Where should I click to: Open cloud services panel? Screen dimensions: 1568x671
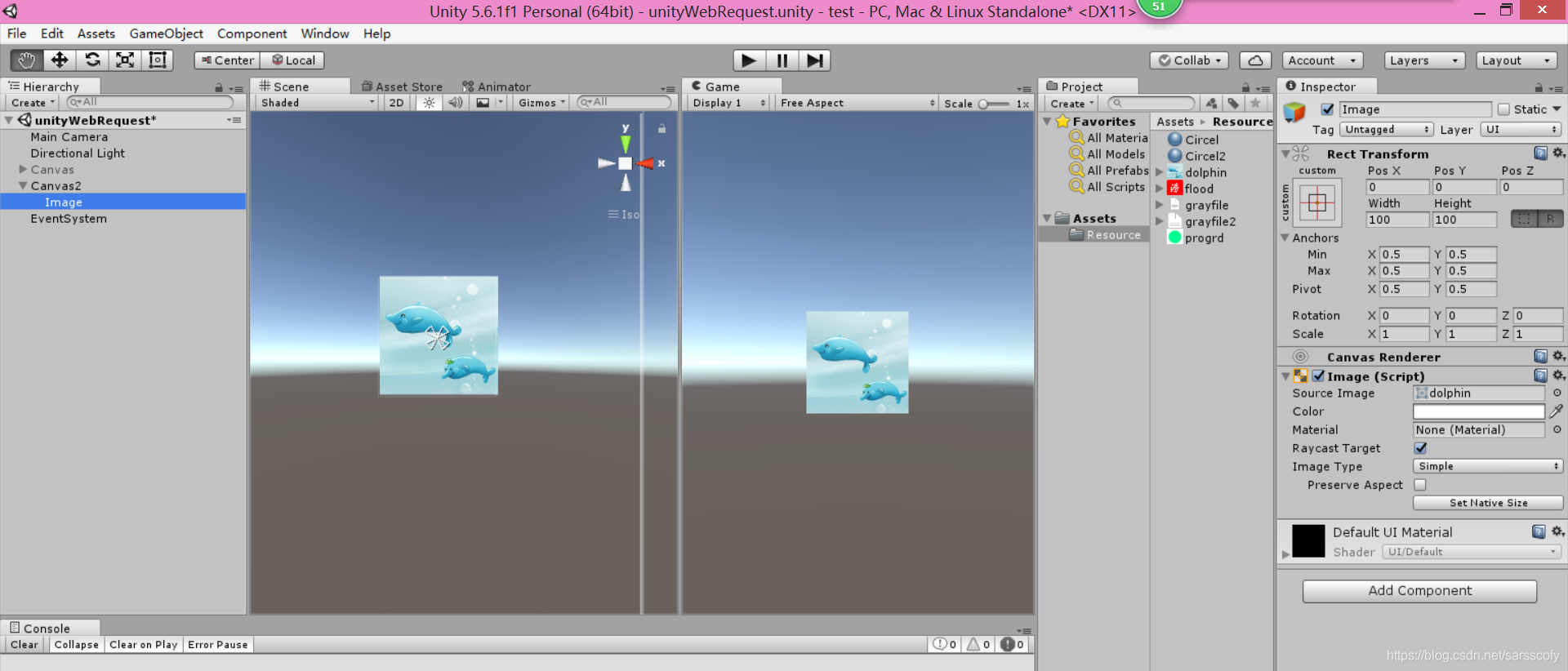1255,60
